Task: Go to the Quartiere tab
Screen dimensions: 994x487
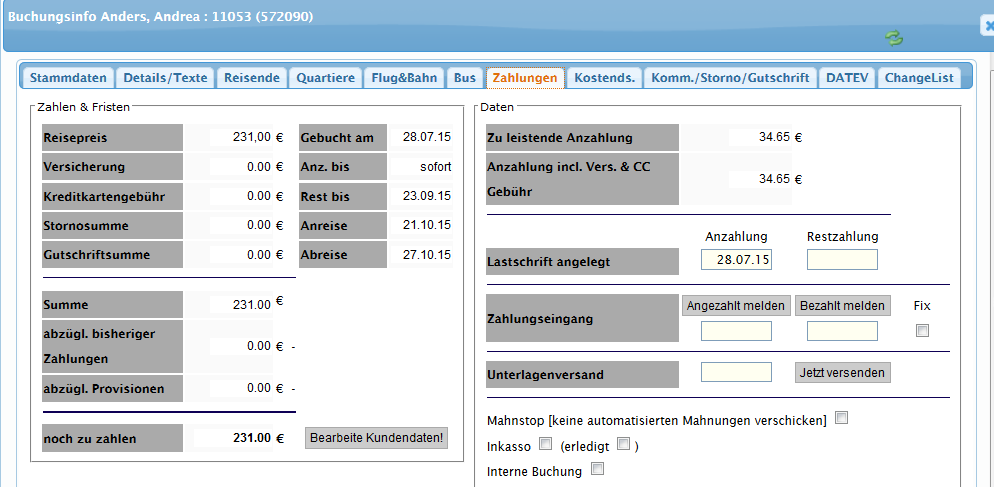Action: 326,77
